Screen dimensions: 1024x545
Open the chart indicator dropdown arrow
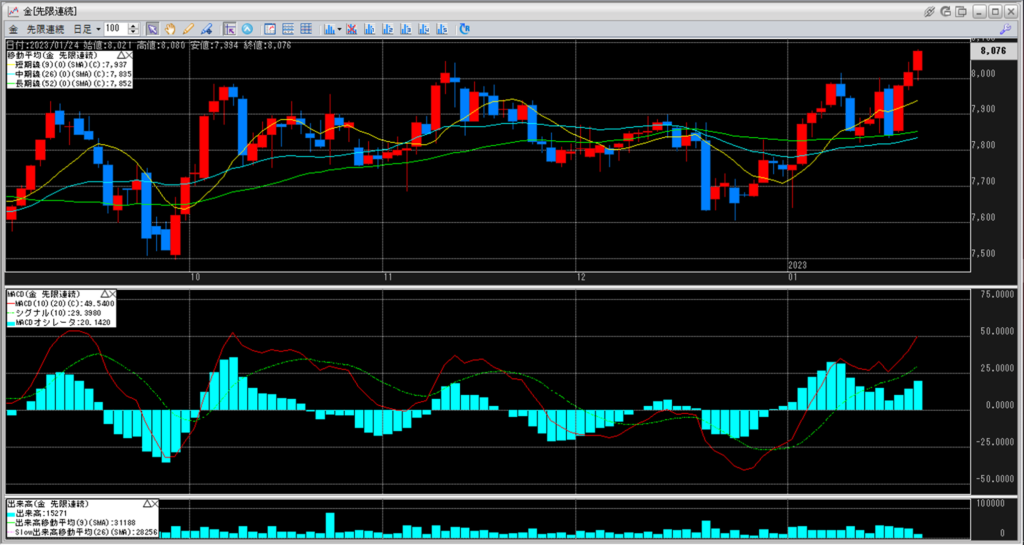point(341,29)
